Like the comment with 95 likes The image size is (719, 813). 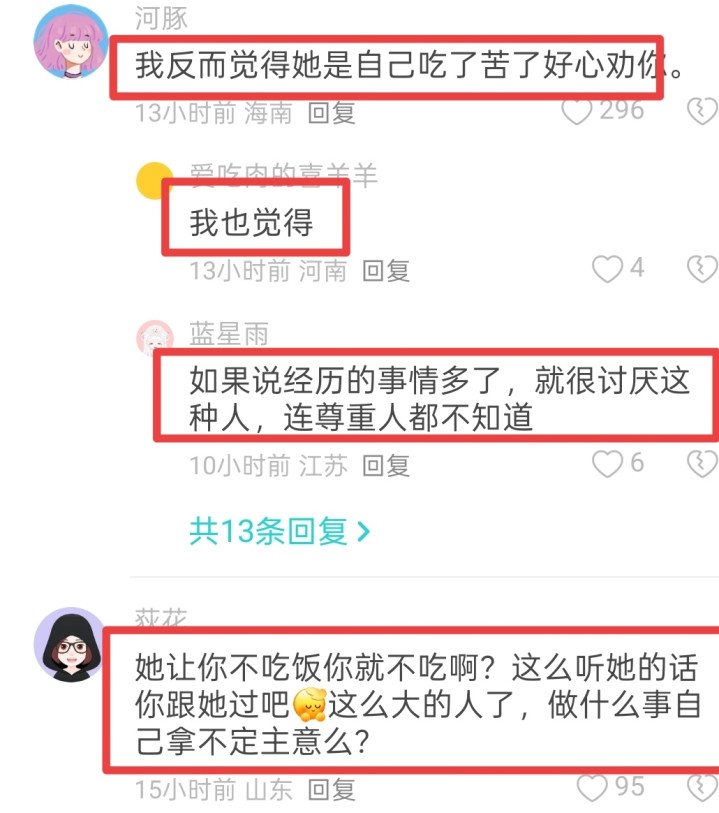(x=592, y=789)
